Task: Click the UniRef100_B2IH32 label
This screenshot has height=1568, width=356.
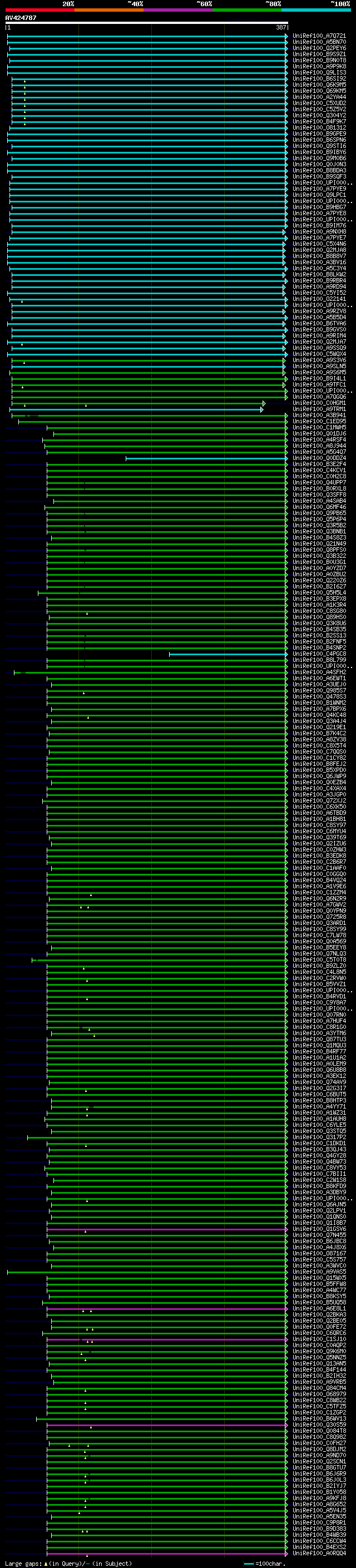Action: 319,1376
